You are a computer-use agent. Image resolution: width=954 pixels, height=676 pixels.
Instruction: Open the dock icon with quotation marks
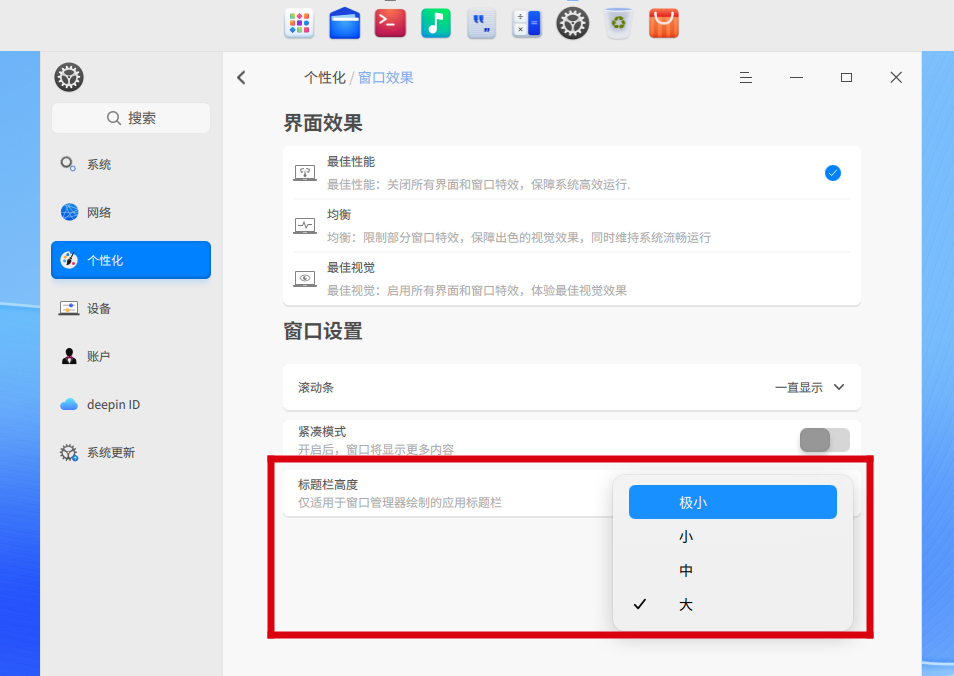click(x=481, y=24)
